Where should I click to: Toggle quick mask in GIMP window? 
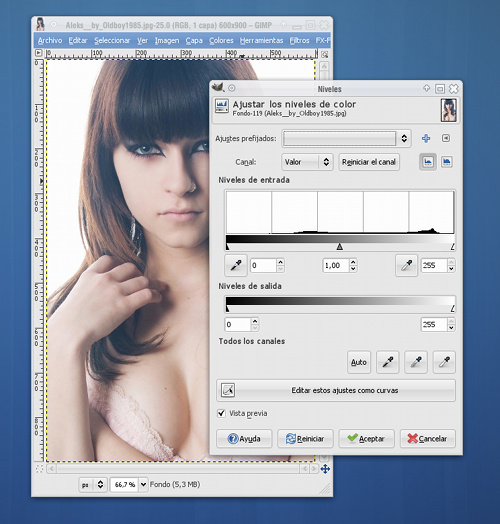tap(39, 469)
